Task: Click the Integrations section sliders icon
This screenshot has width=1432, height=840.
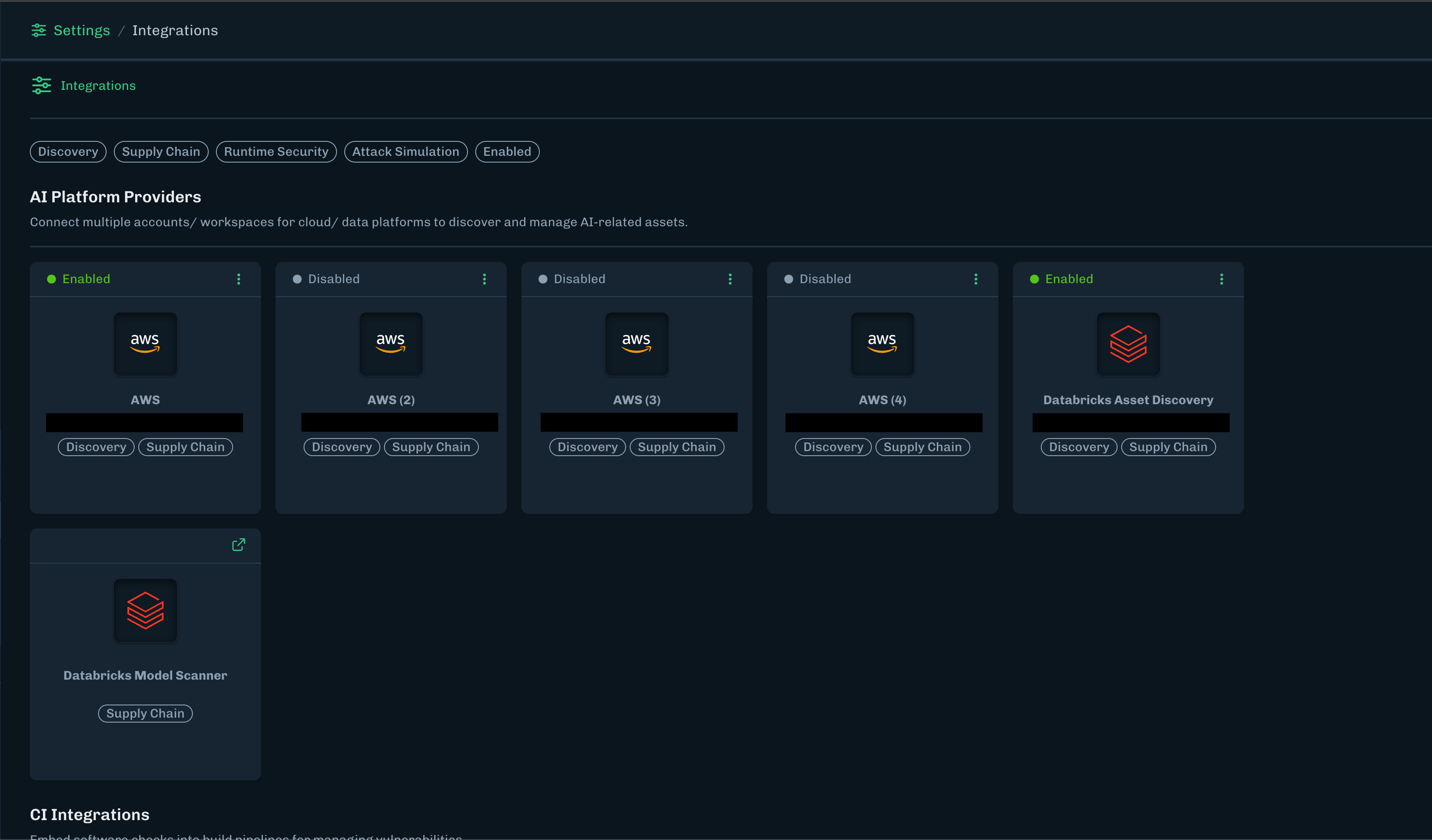Action: point(42,85)
